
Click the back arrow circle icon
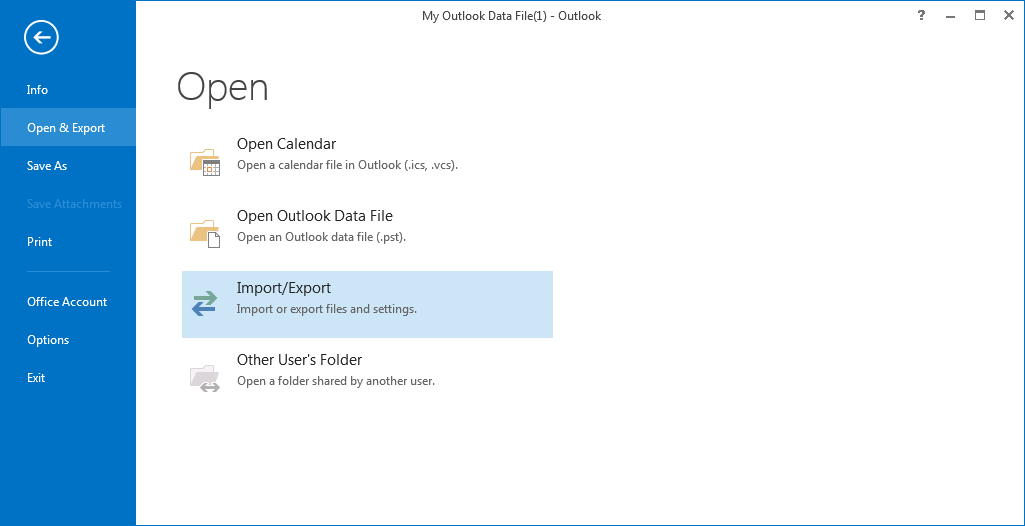(42, 37)
